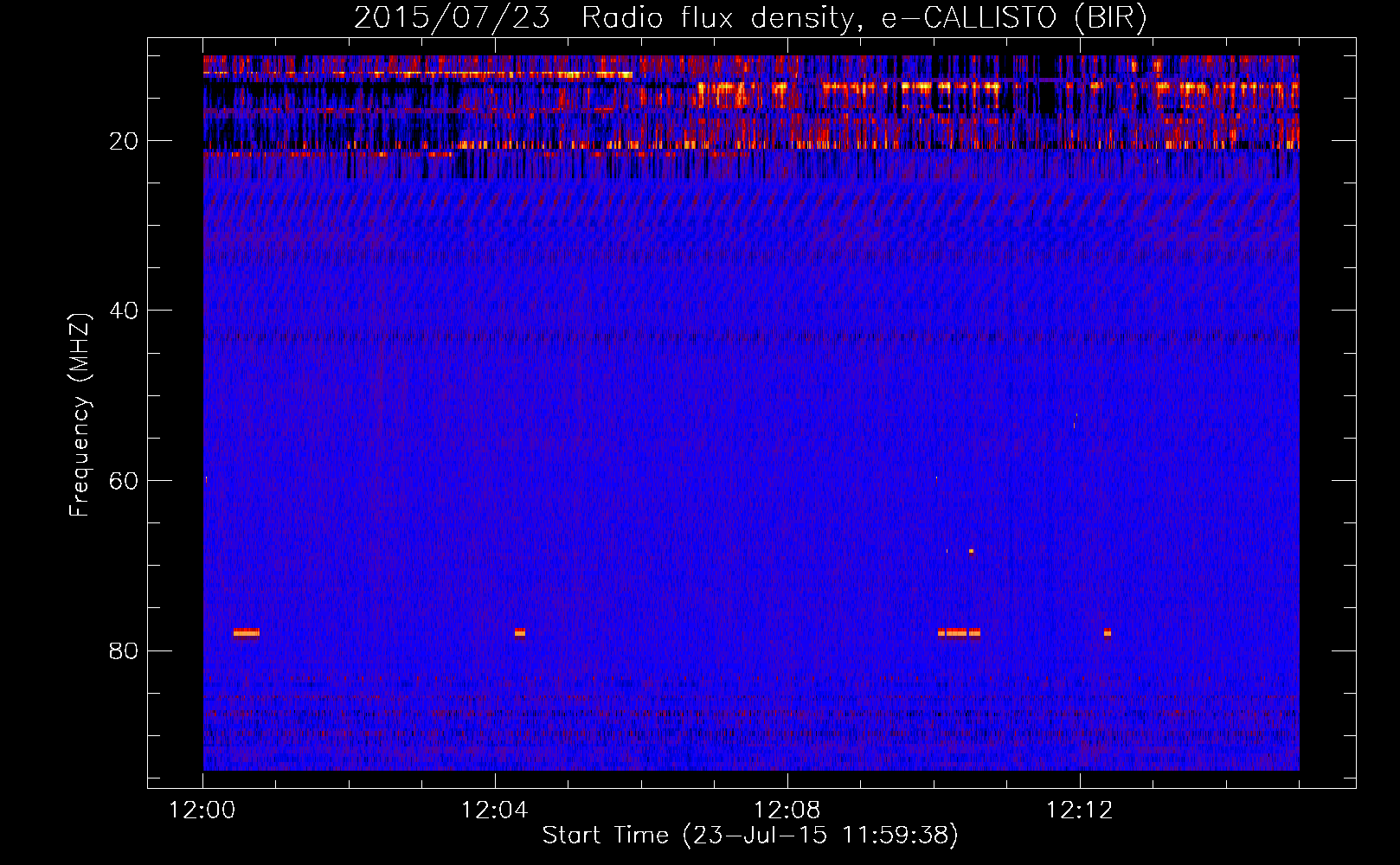The height and width of the screenshot is (865, 1400).
Task: Click the '40' frequency axis label
Action: tap(124, 311)
